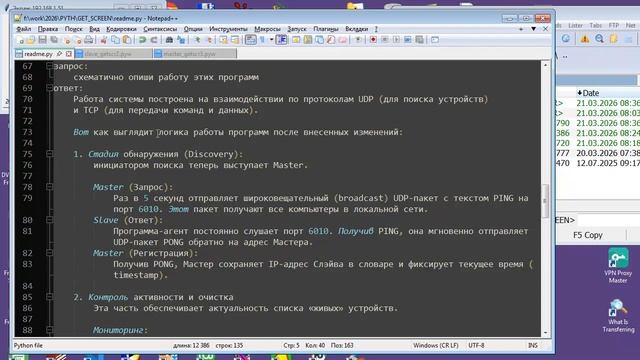
Task: Click the pin icon on readme.py tab
Action: tap(60, 53)
